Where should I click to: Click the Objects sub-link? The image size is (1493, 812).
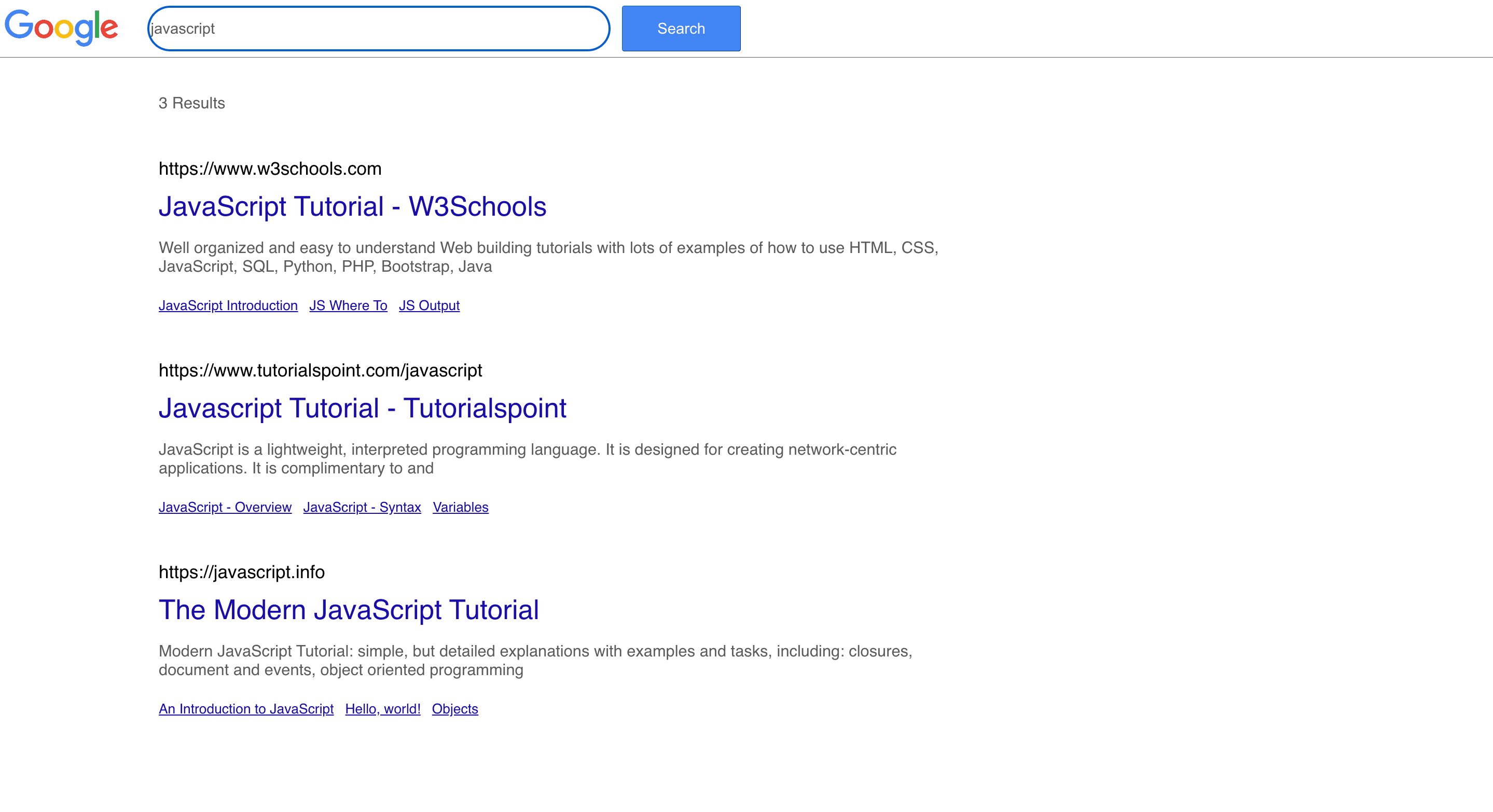(454, 709)
